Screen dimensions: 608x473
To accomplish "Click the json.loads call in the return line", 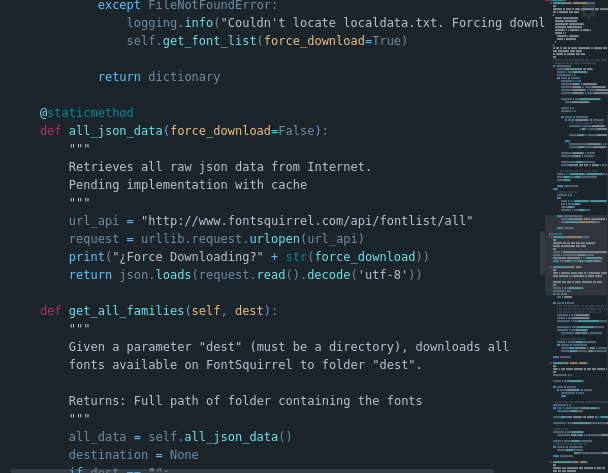I will [155, 275].
